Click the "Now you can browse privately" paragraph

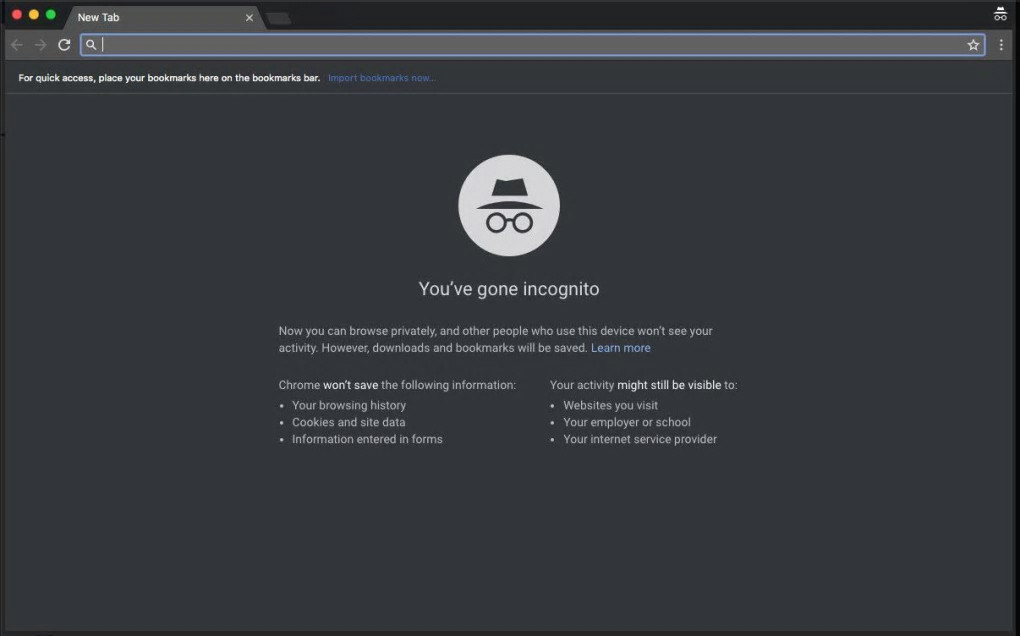pos(496,339)
